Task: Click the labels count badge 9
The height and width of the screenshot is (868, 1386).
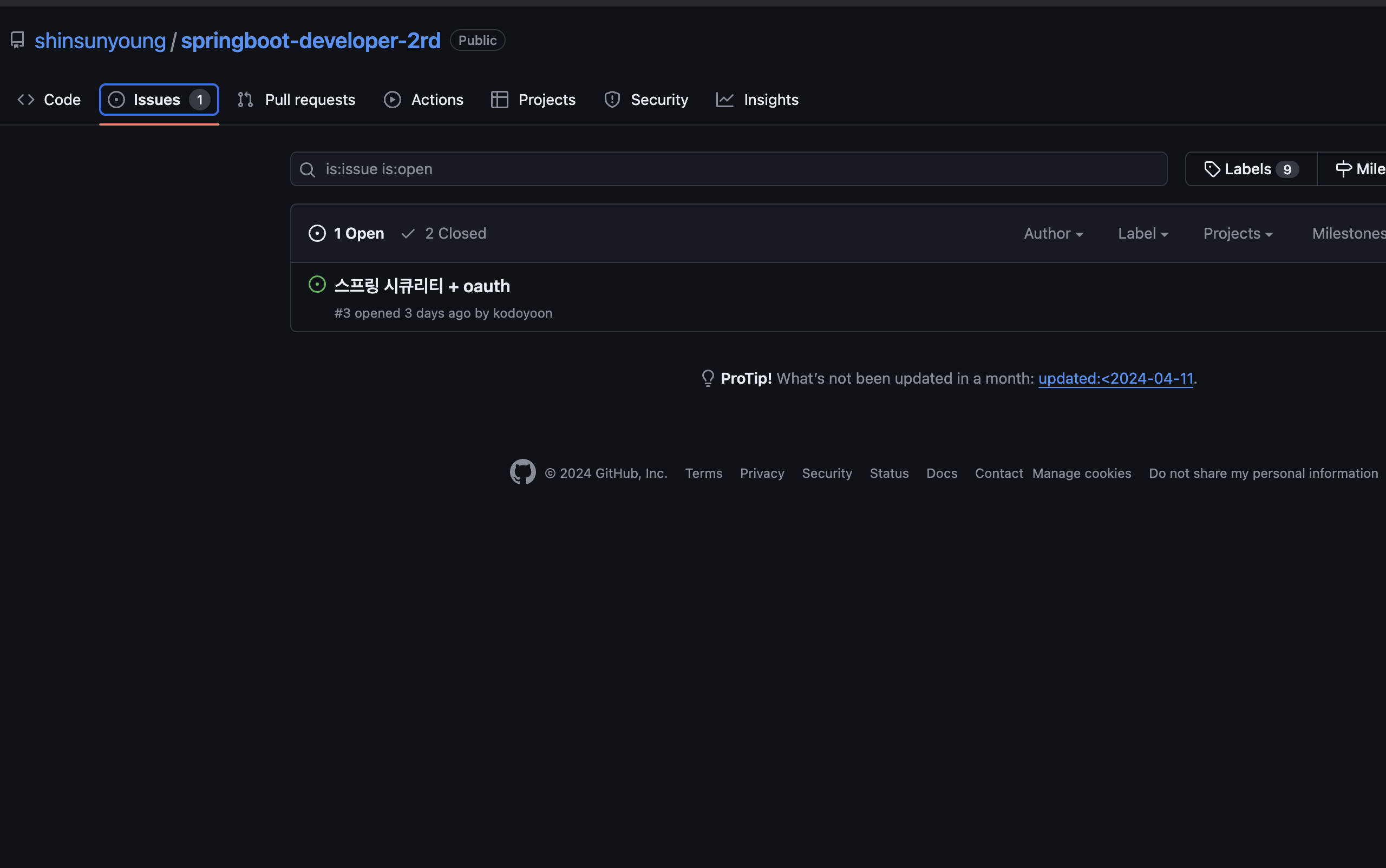Action: [1287, 169]
